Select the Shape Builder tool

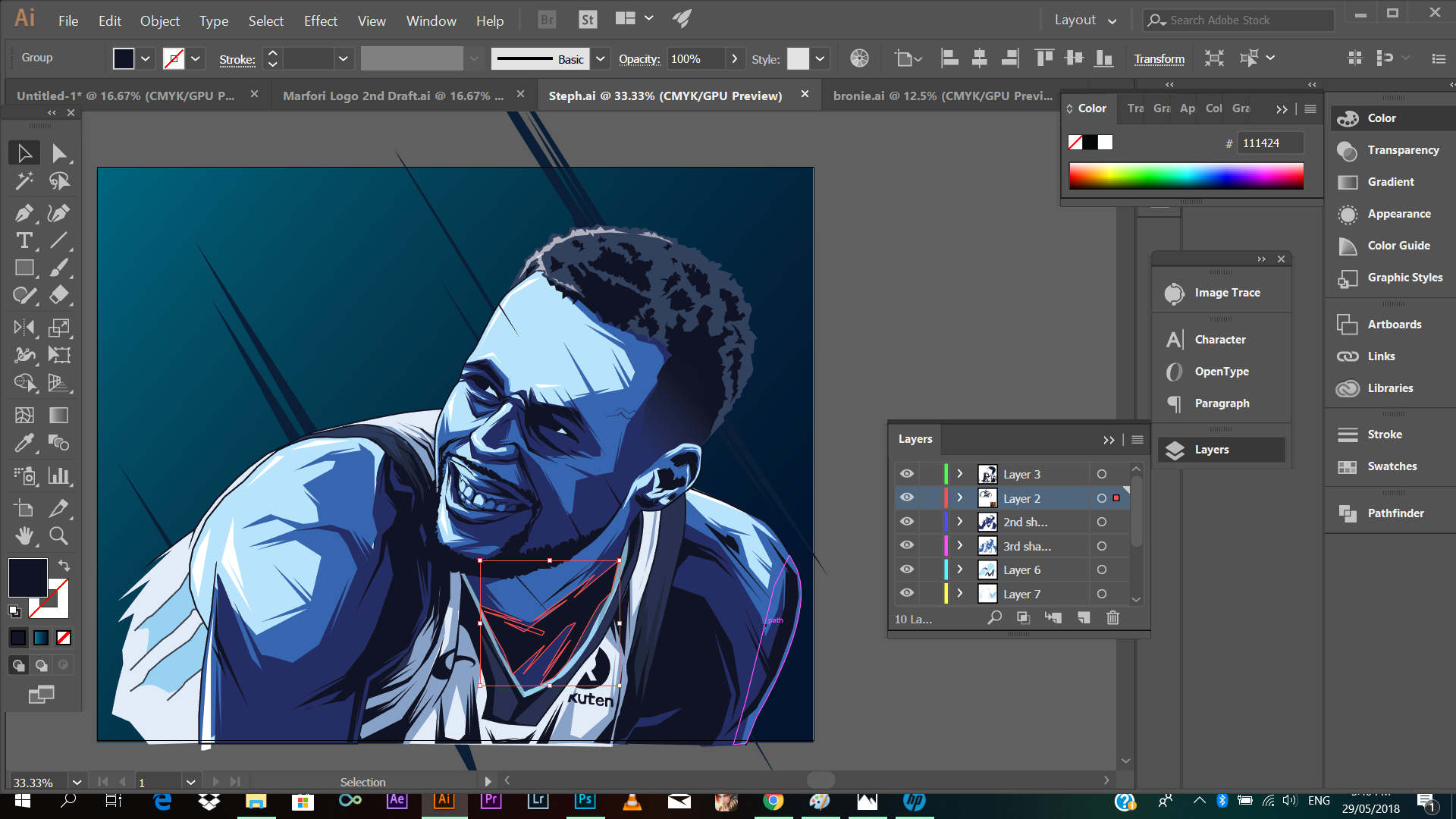coord(24,383)
